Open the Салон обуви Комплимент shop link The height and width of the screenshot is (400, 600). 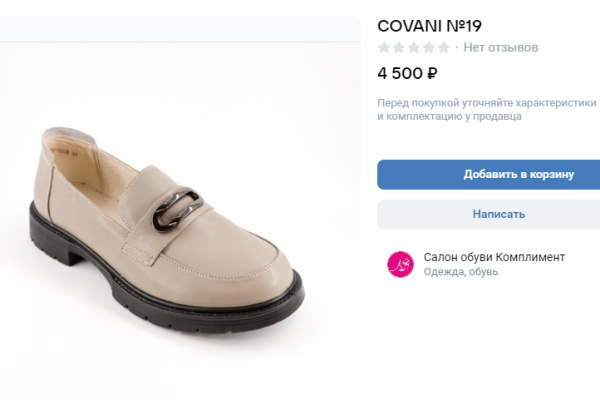(x=494, y=256)
